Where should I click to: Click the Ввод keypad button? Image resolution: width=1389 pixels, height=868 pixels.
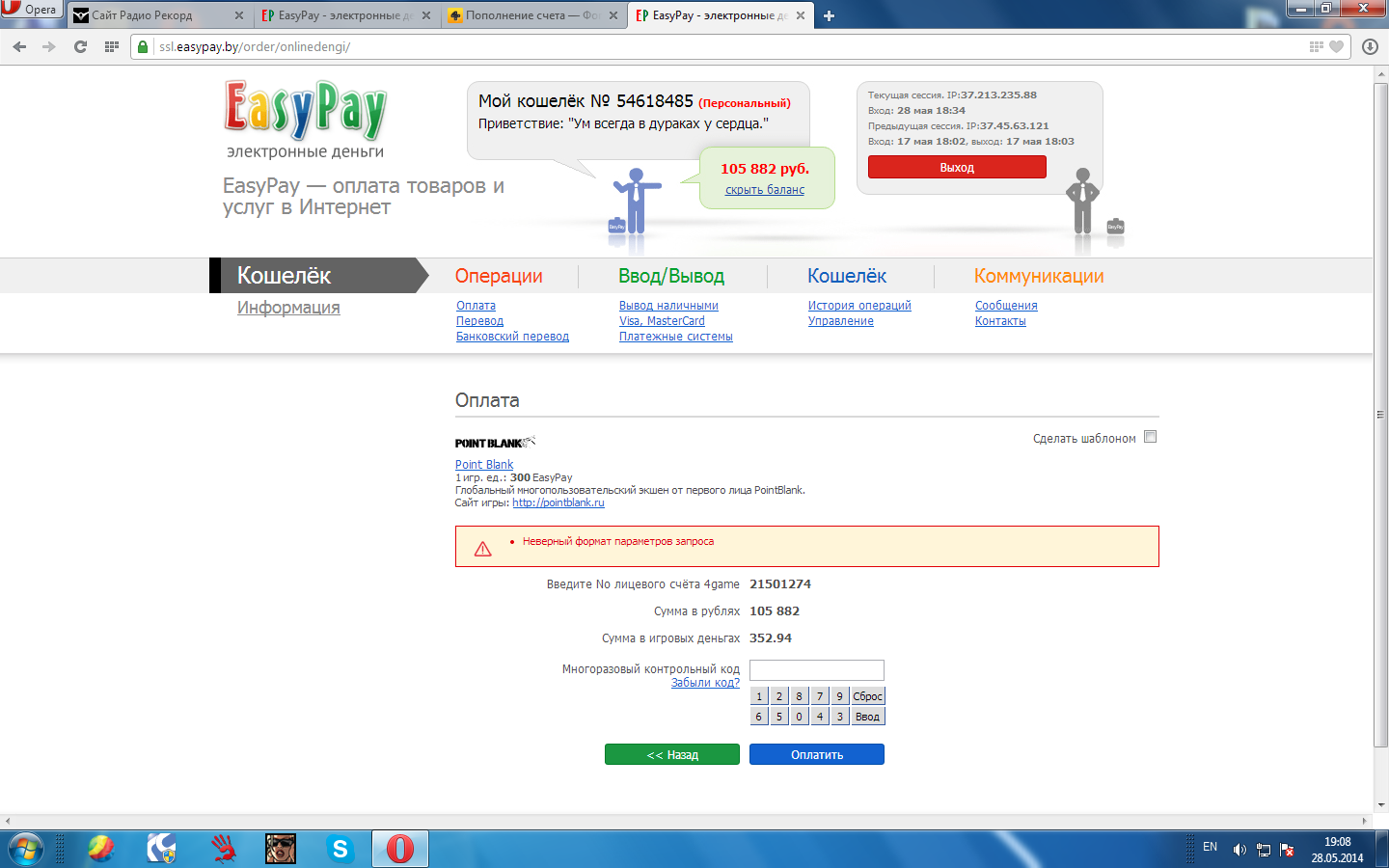(x=867, y=717)
